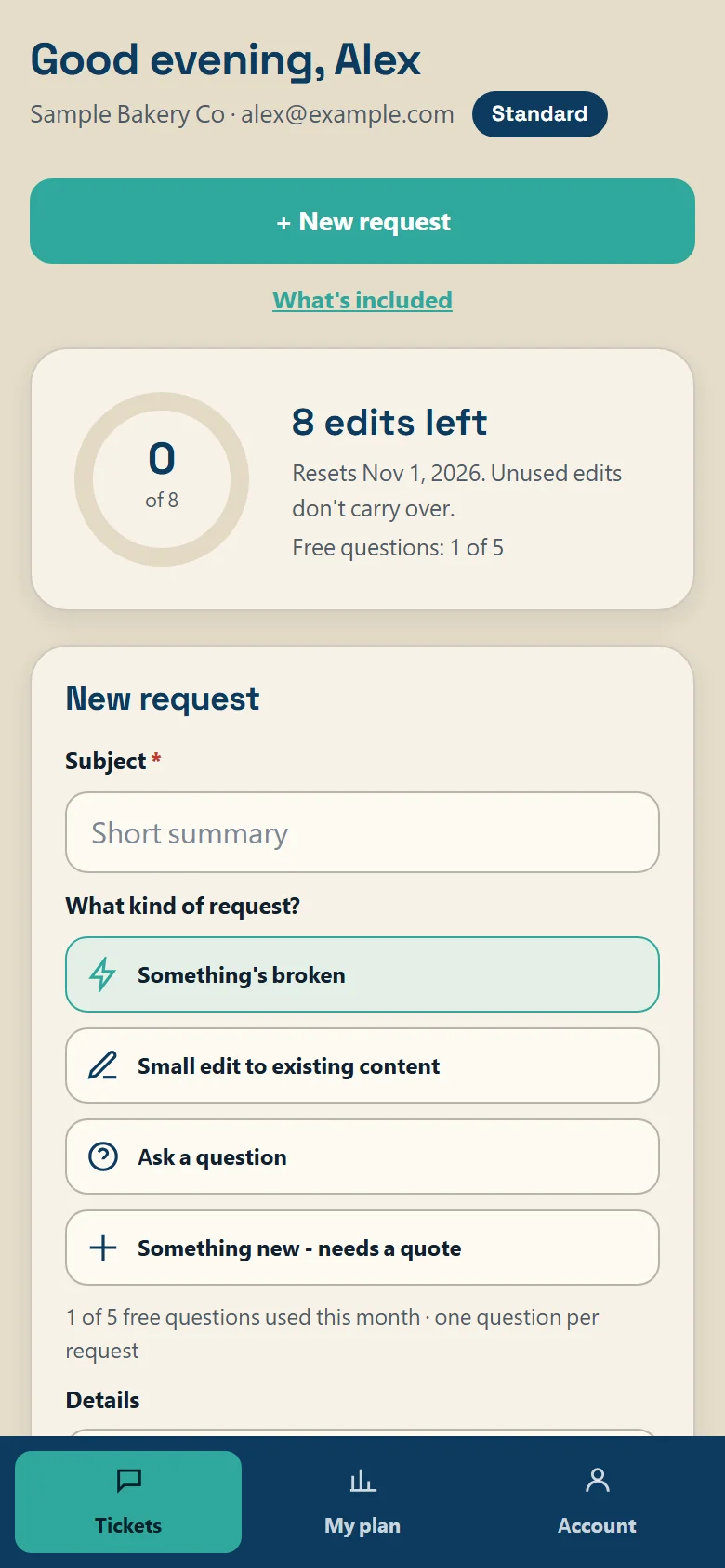The image size is (725, 1568).
Task: Click the Account person icon
Action: [597, 1480]
